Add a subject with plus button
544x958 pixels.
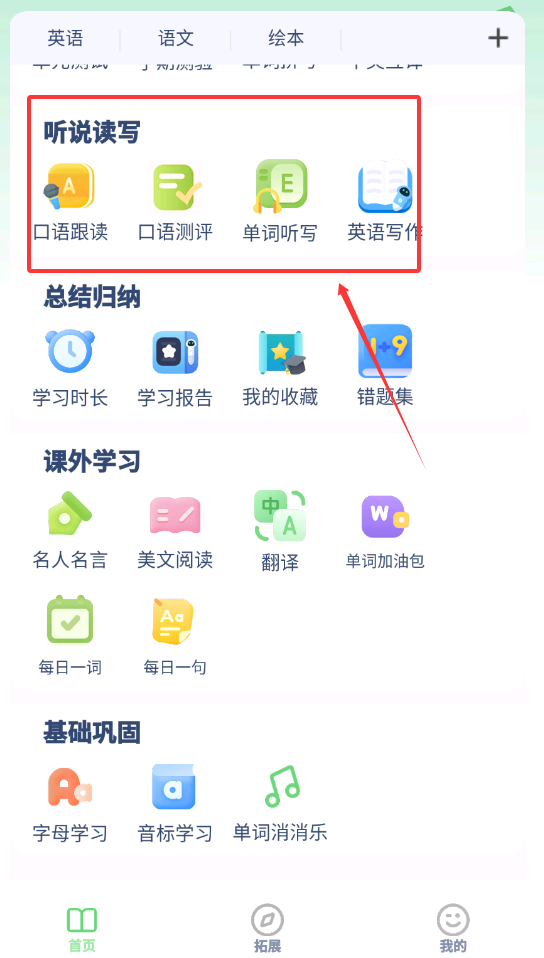(x=498, y=38)
